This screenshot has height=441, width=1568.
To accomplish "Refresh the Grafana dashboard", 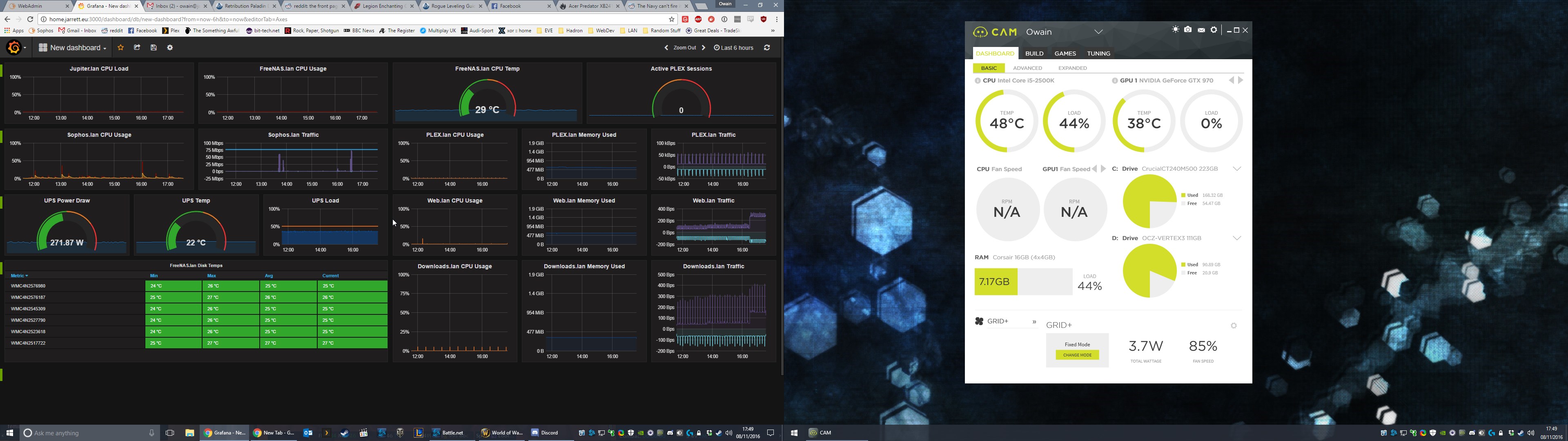I will 767,47.
